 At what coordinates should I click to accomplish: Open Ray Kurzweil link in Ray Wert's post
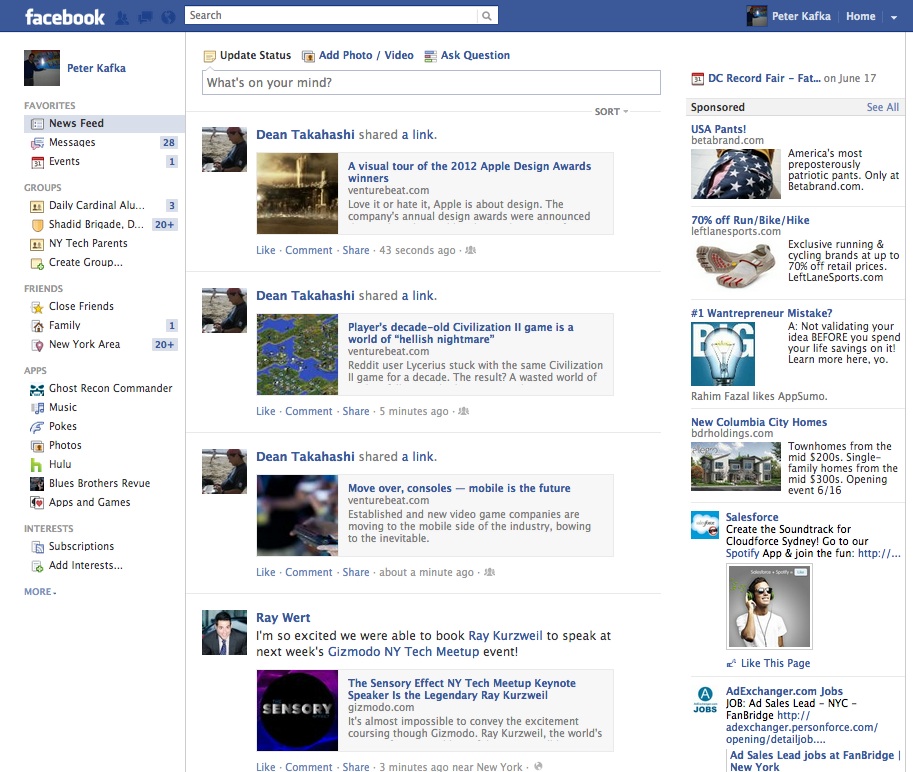tap(505, 636)
